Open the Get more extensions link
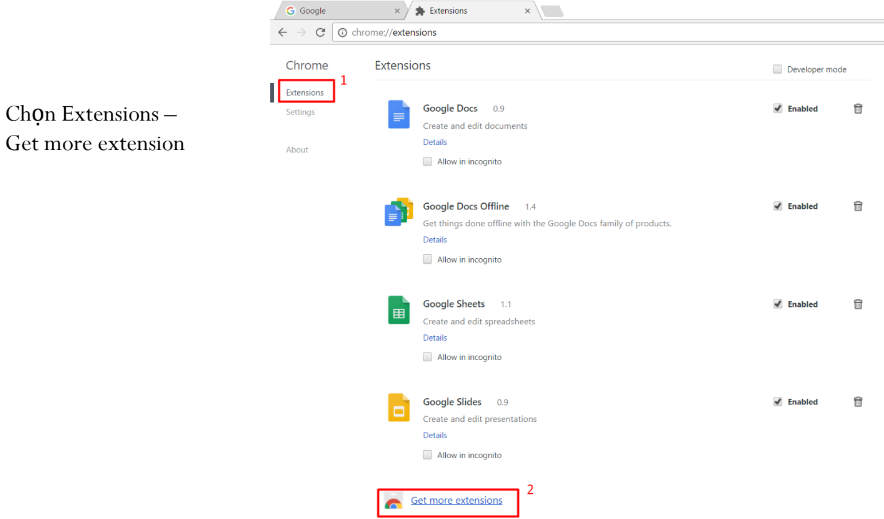 456,500
